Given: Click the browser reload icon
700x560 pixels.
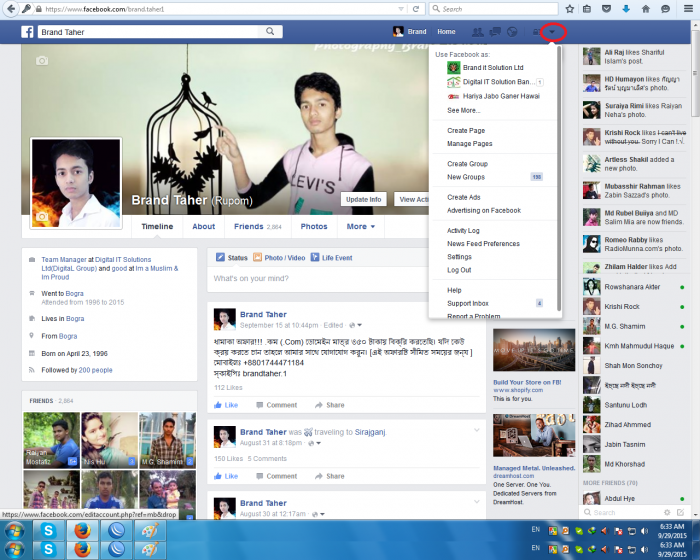Looking at the screenshot, I should [x=416, y=9].
